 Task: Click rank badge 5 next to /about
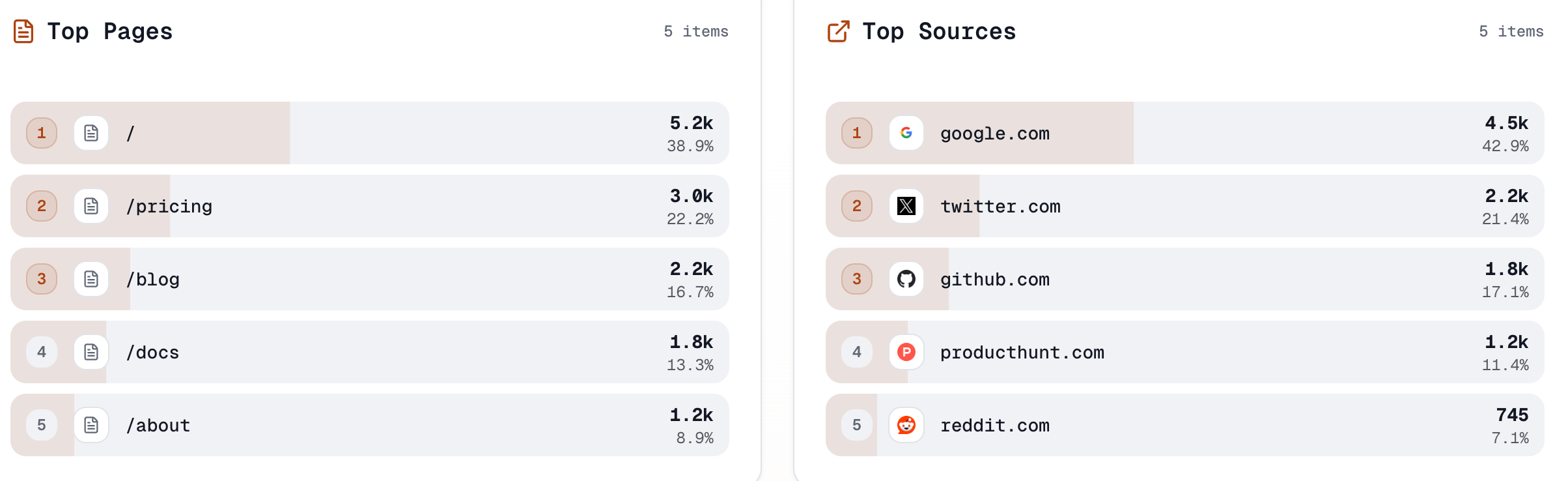click(x=42, y=425)
